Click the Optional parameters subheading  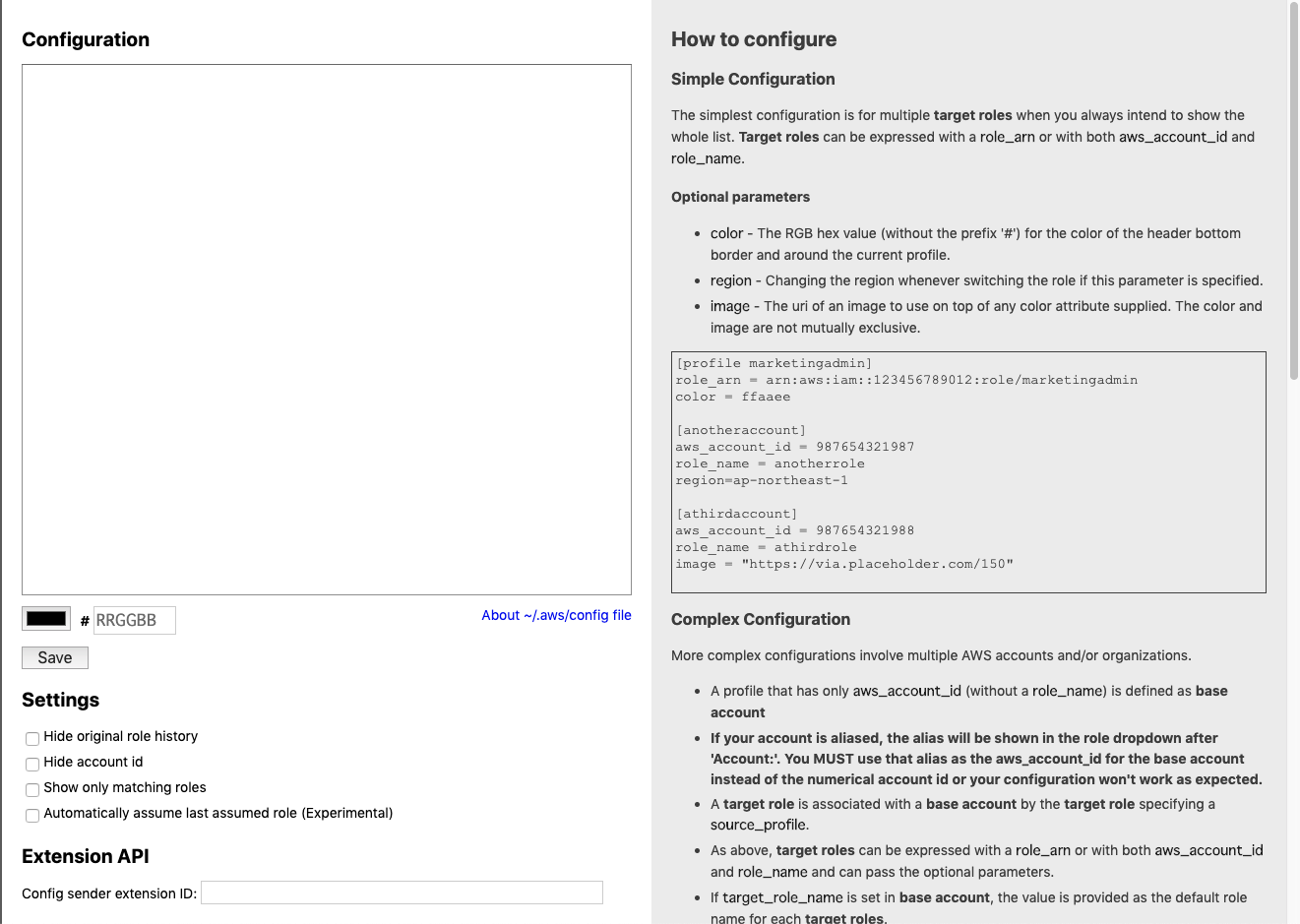point(740,197)
